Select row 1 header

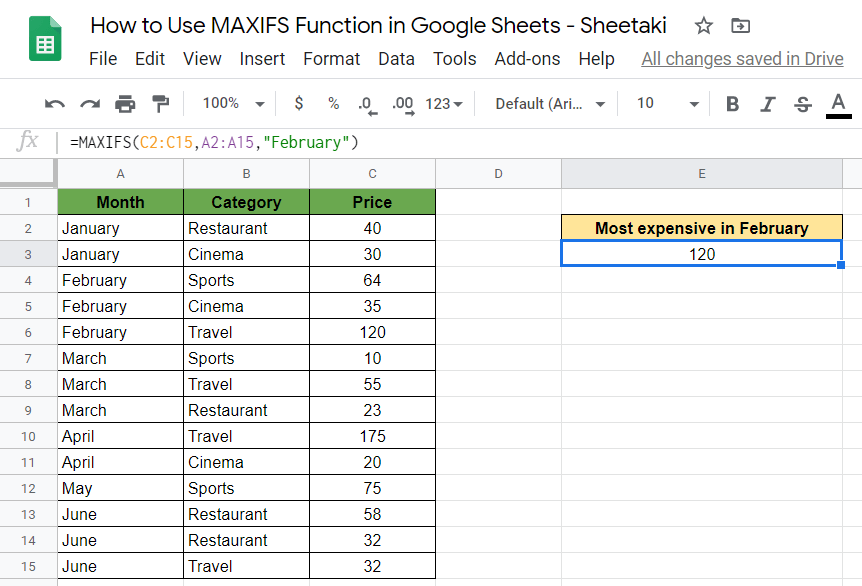coord(28,202)
